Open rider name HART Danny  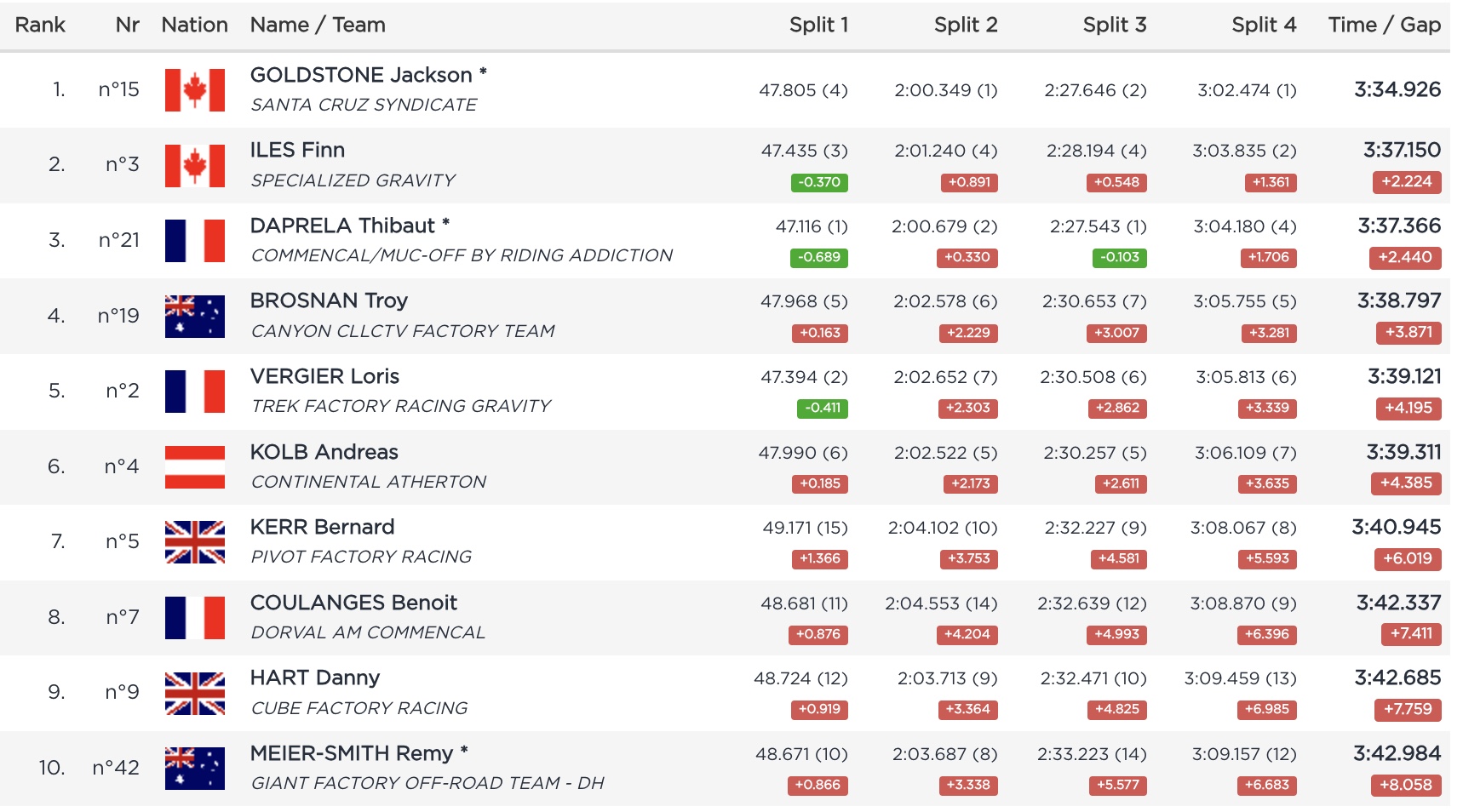[314, 678]
